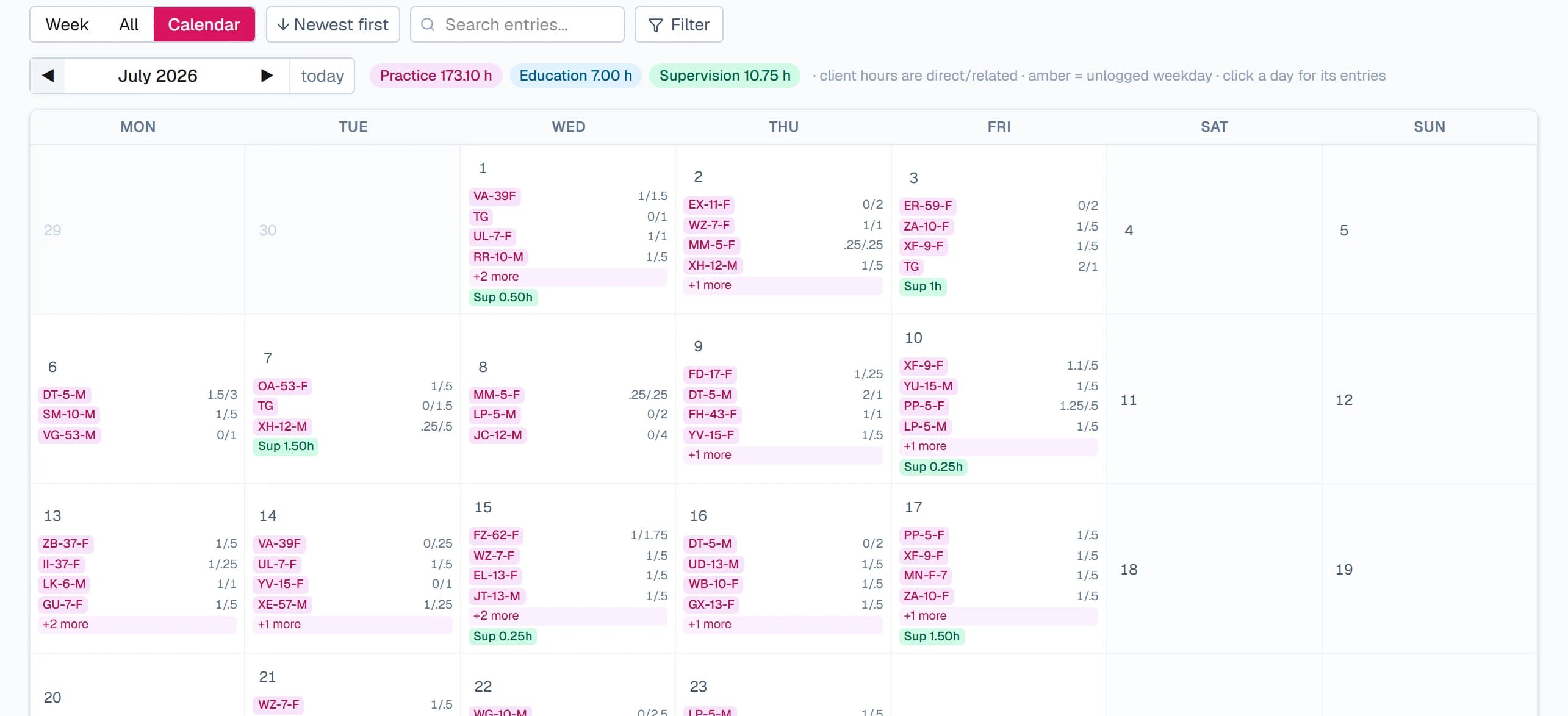Switch to All view

click(129, 24)
